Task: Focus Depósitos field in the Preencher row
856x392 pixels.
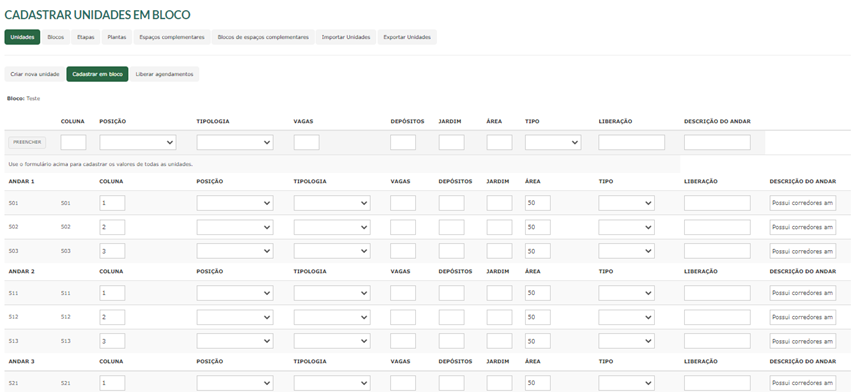Action: coord(403,142)
